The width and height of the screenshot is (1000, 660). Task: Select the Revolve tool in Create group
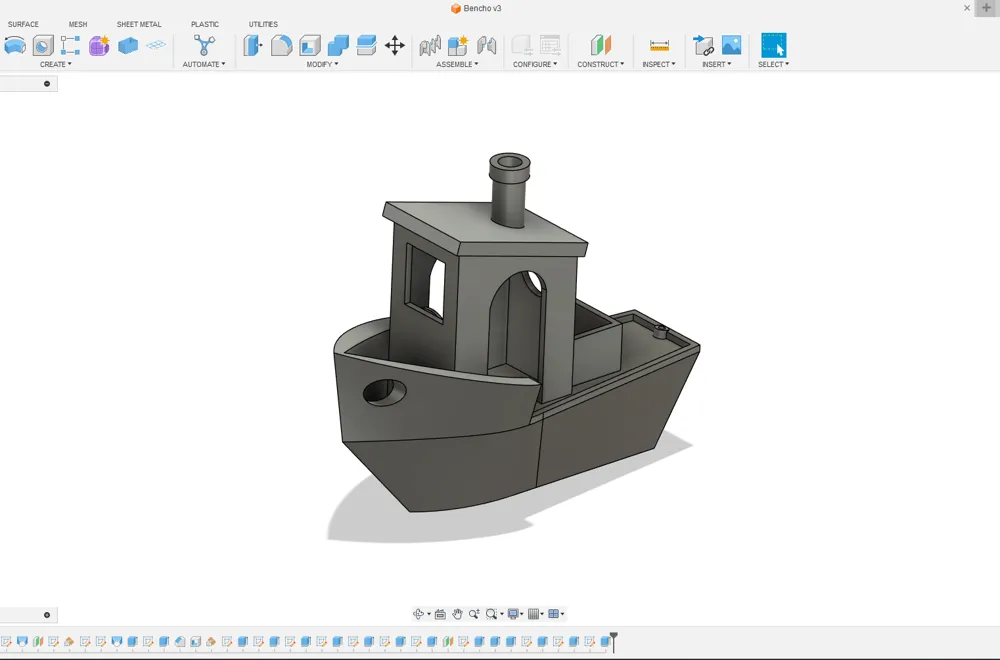tap(15, 45)
